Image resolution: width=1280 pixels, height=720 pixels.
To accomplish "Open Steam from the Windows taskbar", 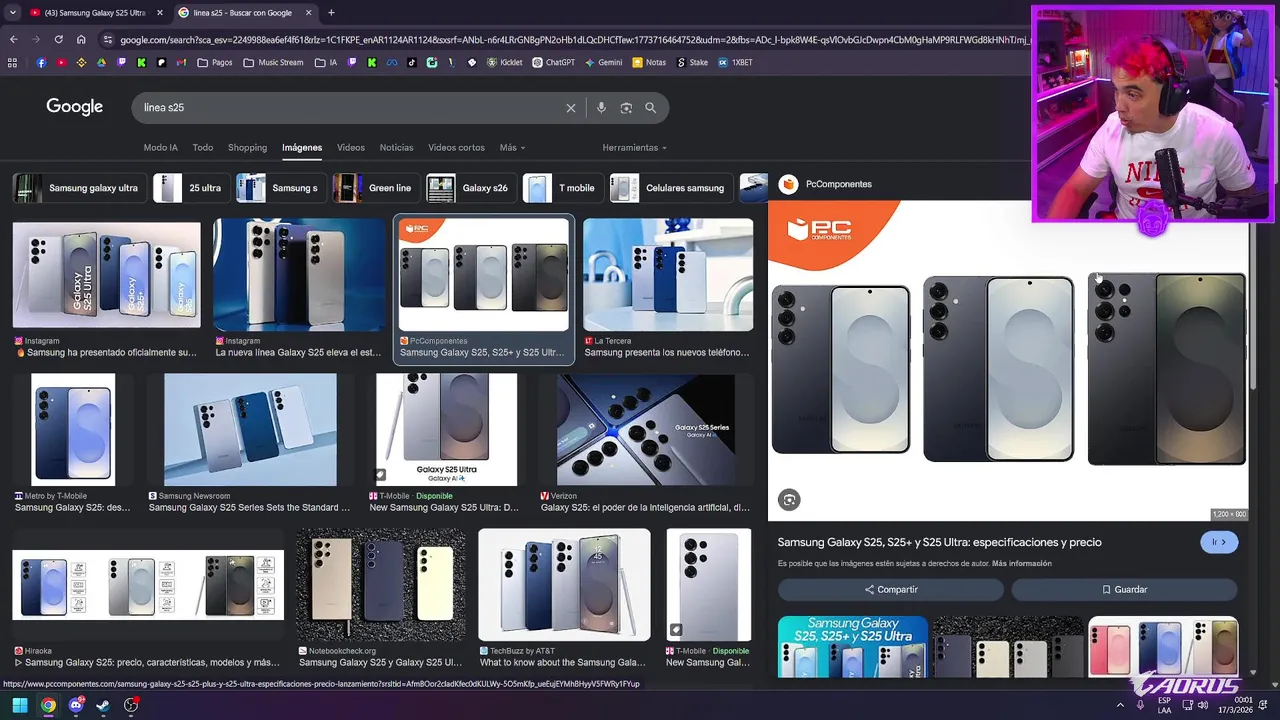I will pos(103,705).
